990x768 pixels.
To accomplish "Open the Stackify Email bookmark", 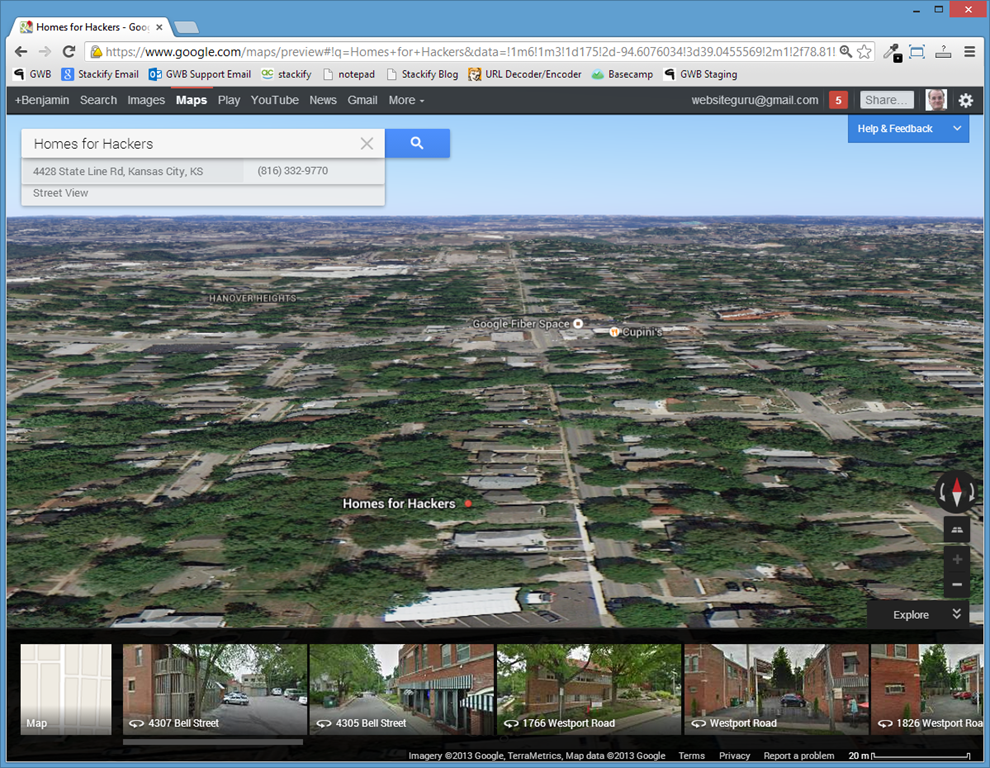I will pyautogui.click(x=100, y=75).
